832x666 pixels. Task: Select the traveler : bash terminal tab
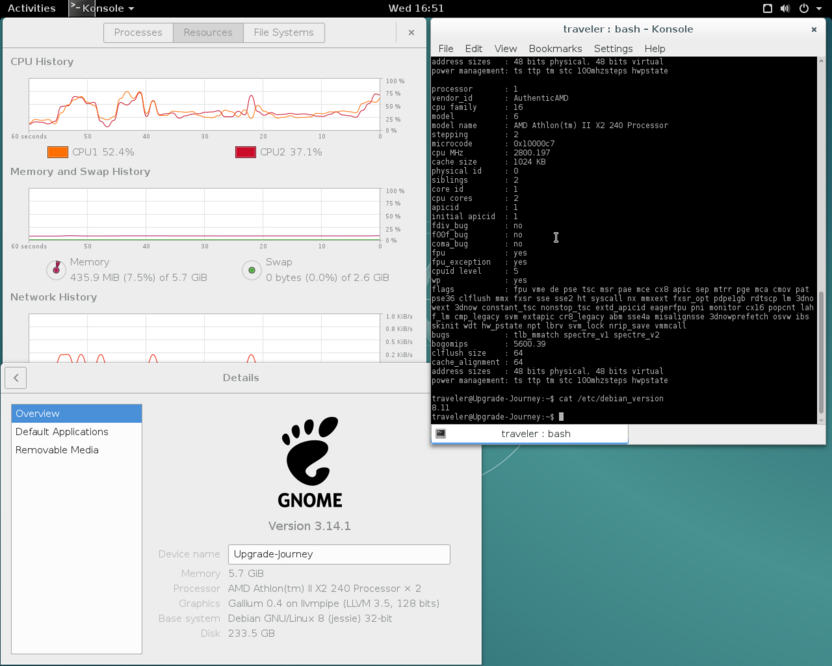pyautogui.click(x=530, y=434)
